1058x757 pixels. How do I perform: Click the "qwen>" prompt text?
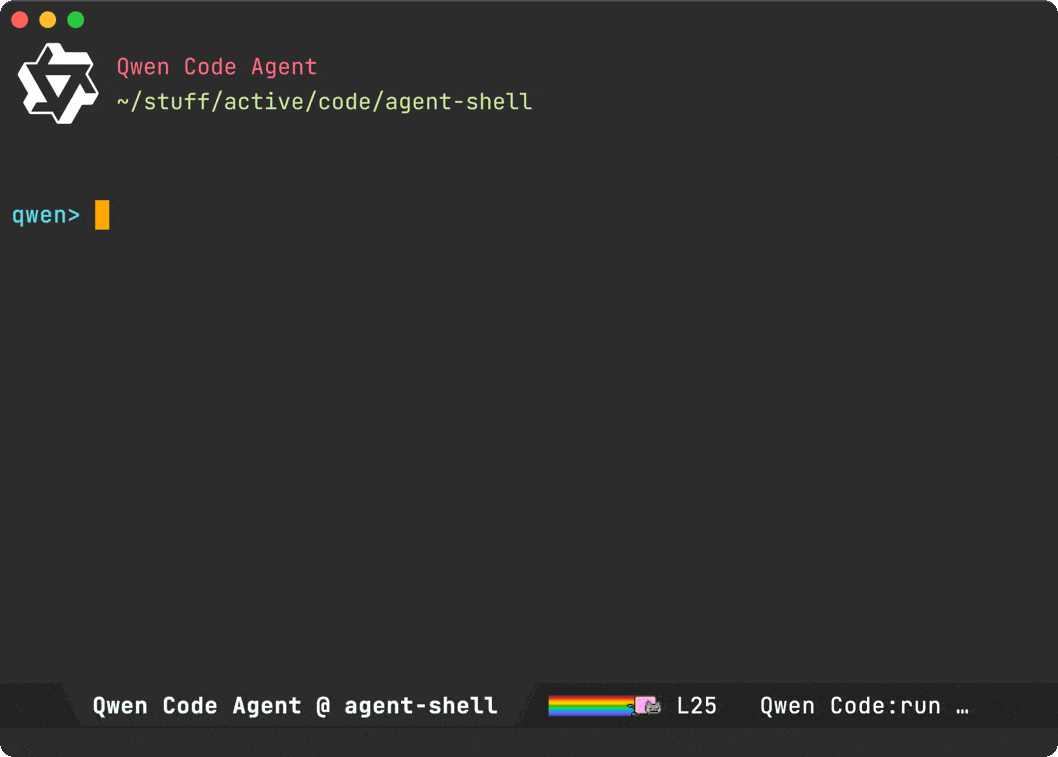pyautogui.click(x=45, y=215)
